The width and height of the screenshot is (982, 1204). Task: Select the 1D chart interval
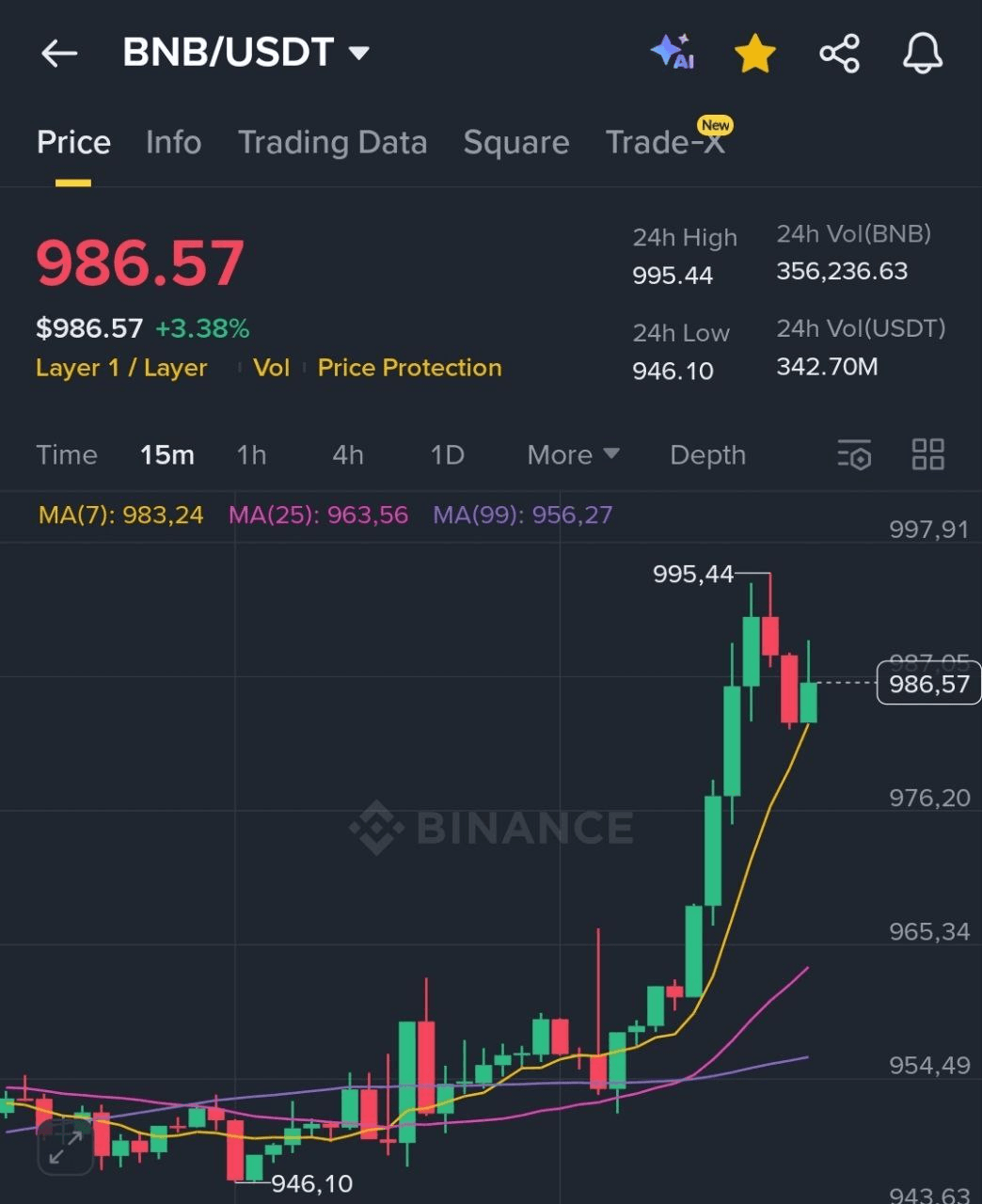(447, 455)
